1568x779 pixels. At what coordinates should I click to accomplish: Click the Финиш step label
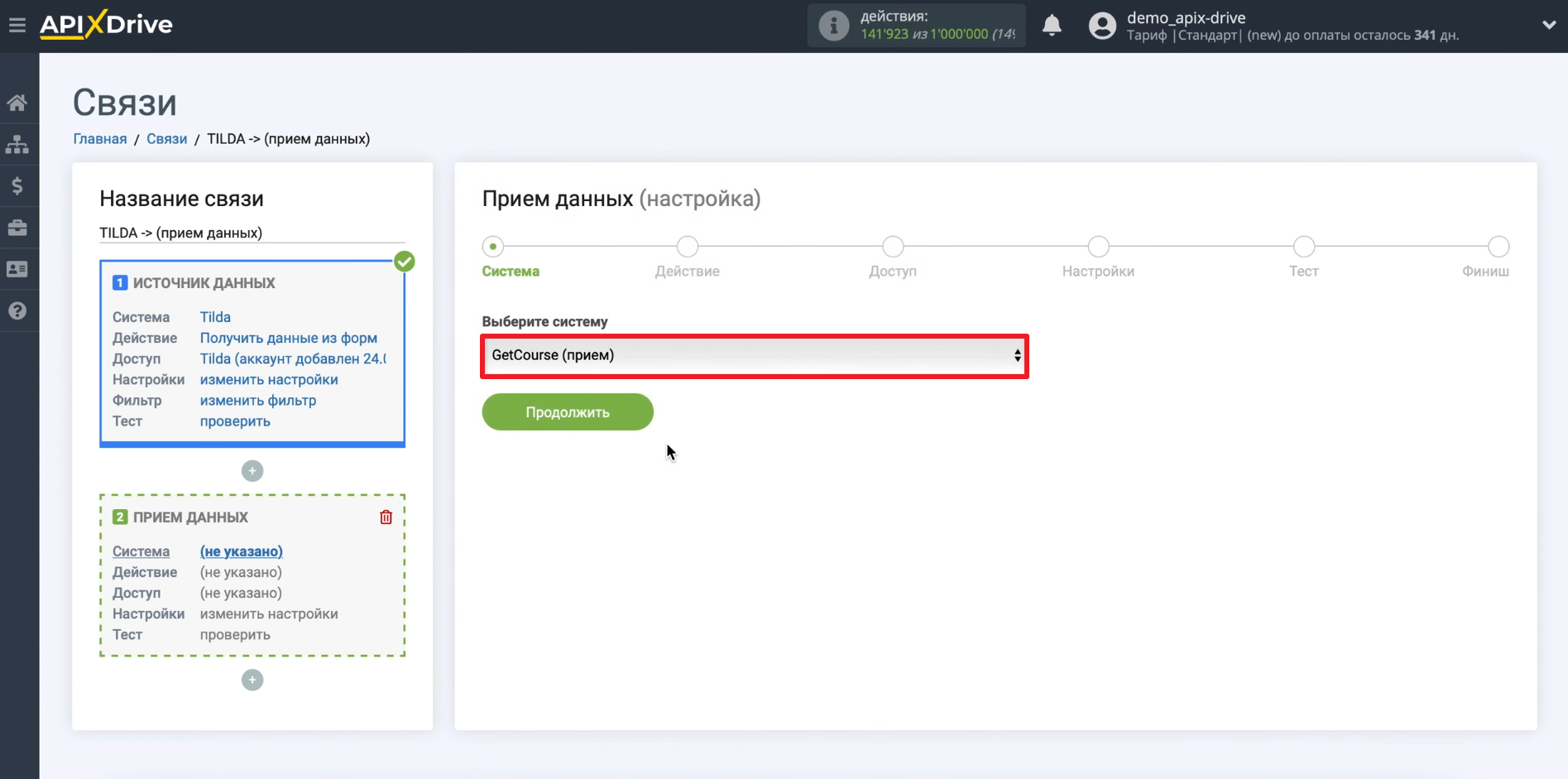(1486, 272)
